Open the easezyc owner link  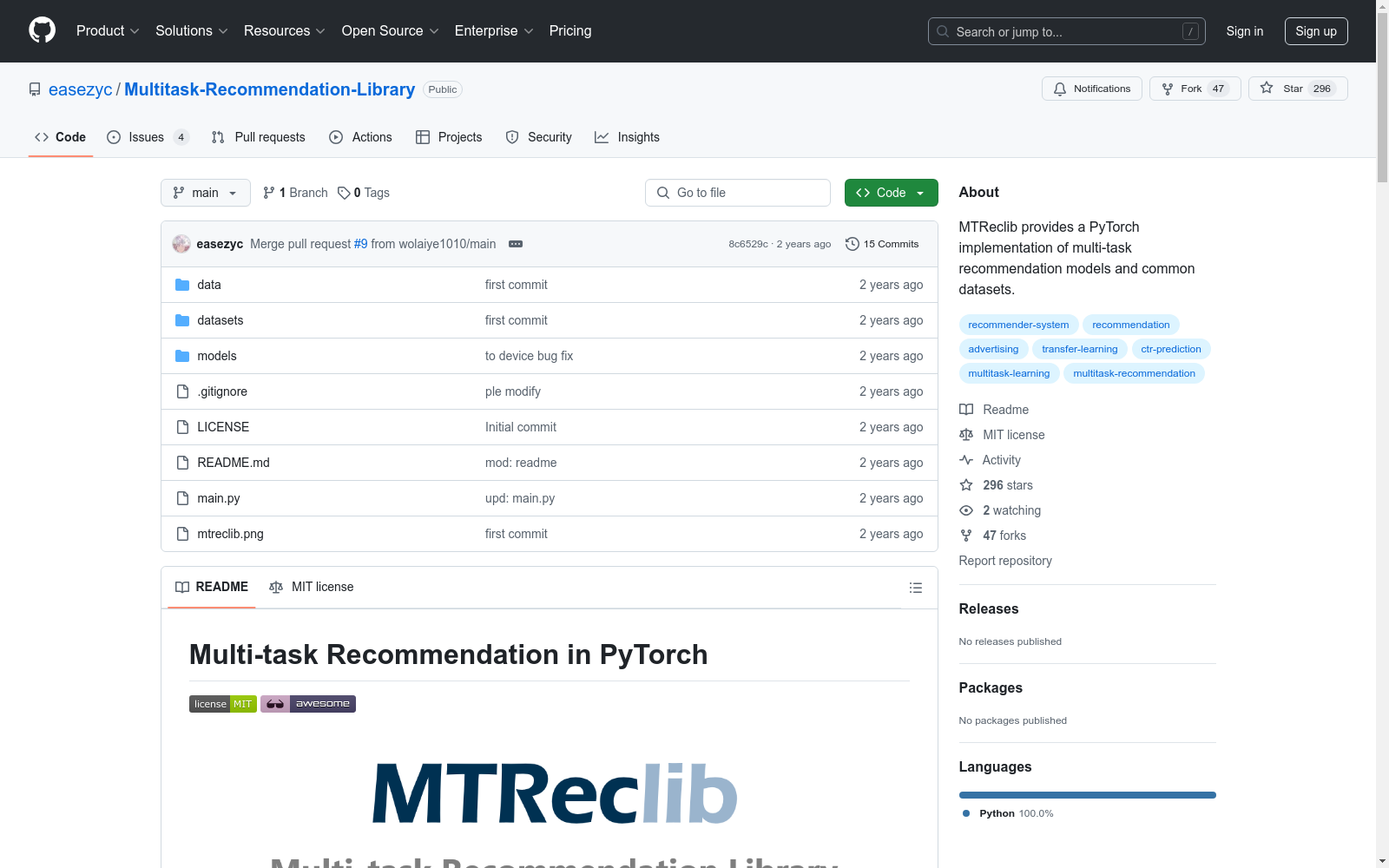click(x=81, y=89)
